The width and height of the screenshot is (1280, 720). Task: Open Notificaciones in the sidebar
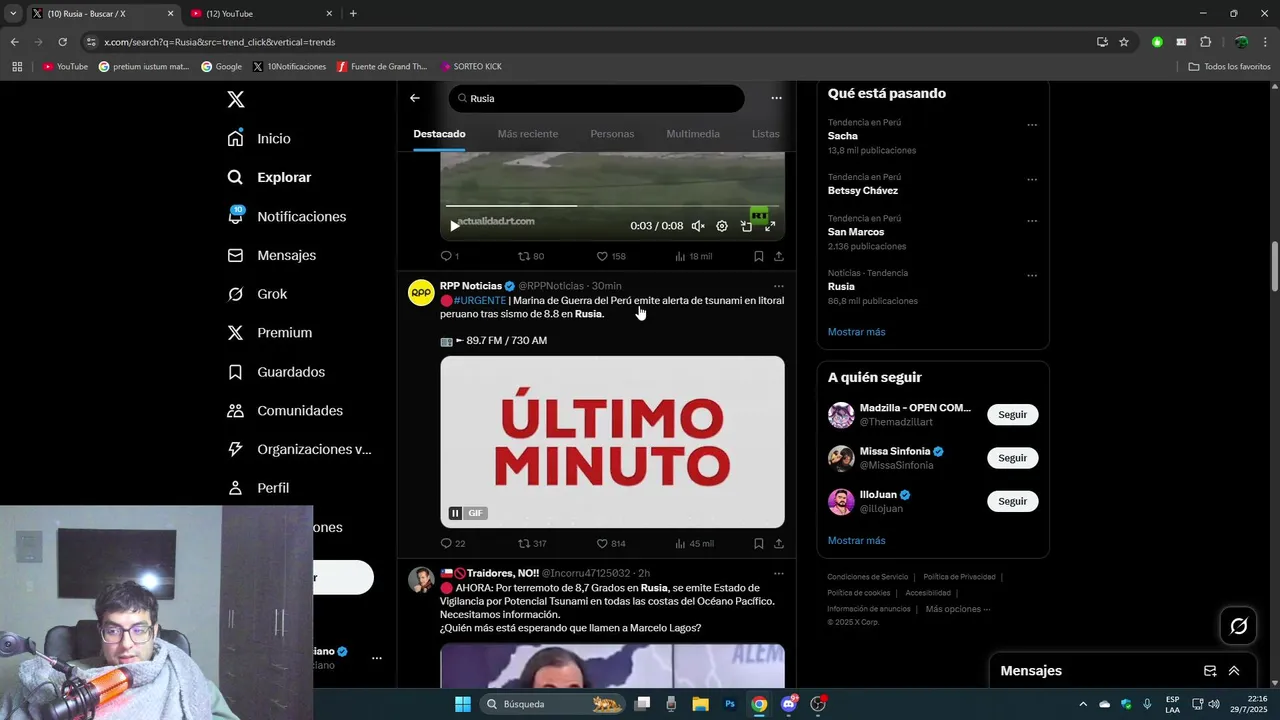click(x=286, y=216)
